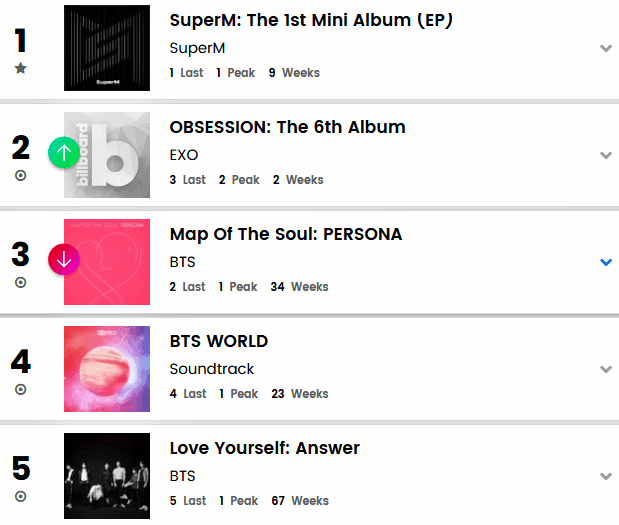Click the circle icon under rank 3
Image resolution: width=619 pixels, height=525 pixels.
coord(21,283)
